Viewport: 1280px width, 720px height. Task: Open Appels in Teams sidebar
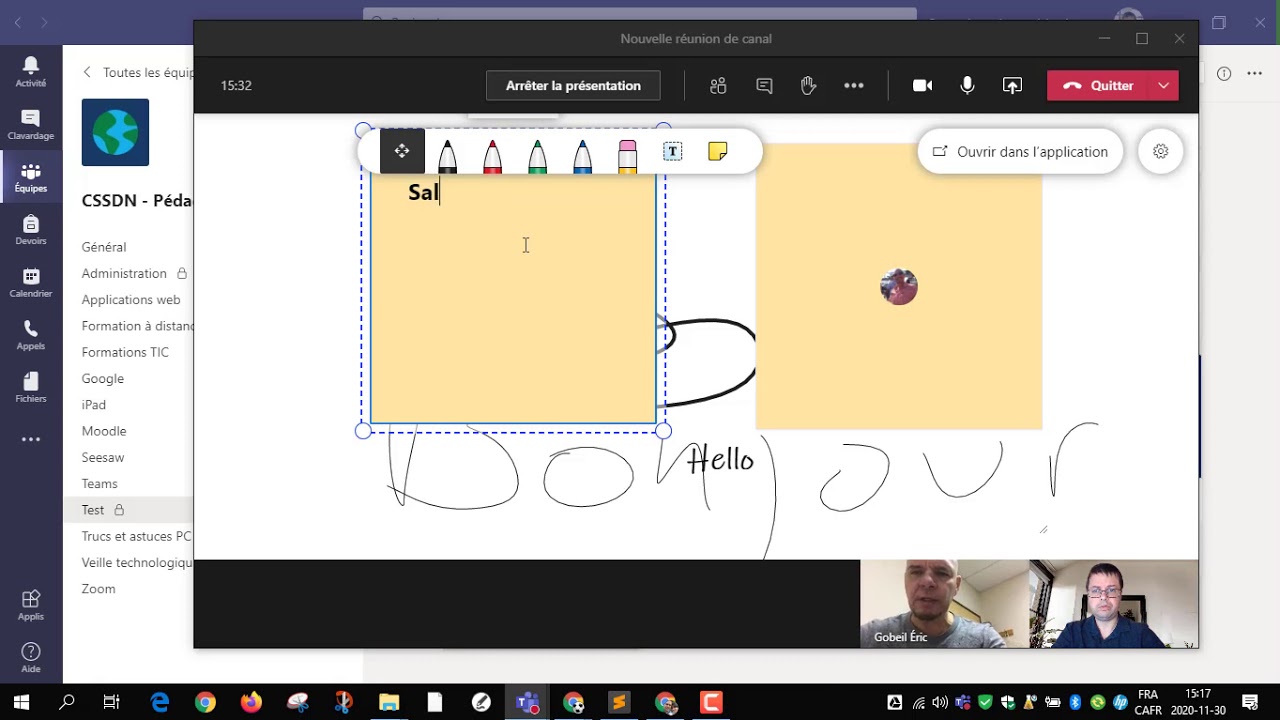(31, 335)
